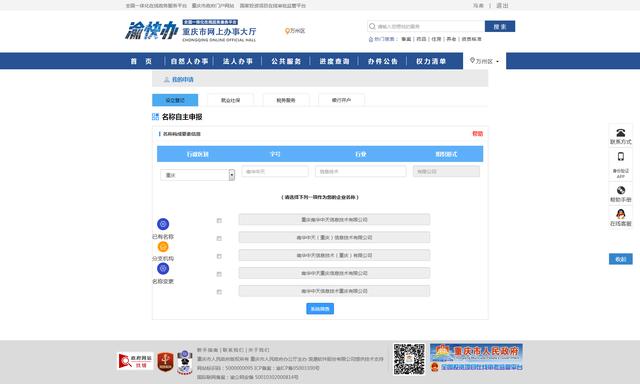The image size is (640, 384).
Task: Open the 我的申请 link
Action: pyautogui.click(x=182, y=80)
